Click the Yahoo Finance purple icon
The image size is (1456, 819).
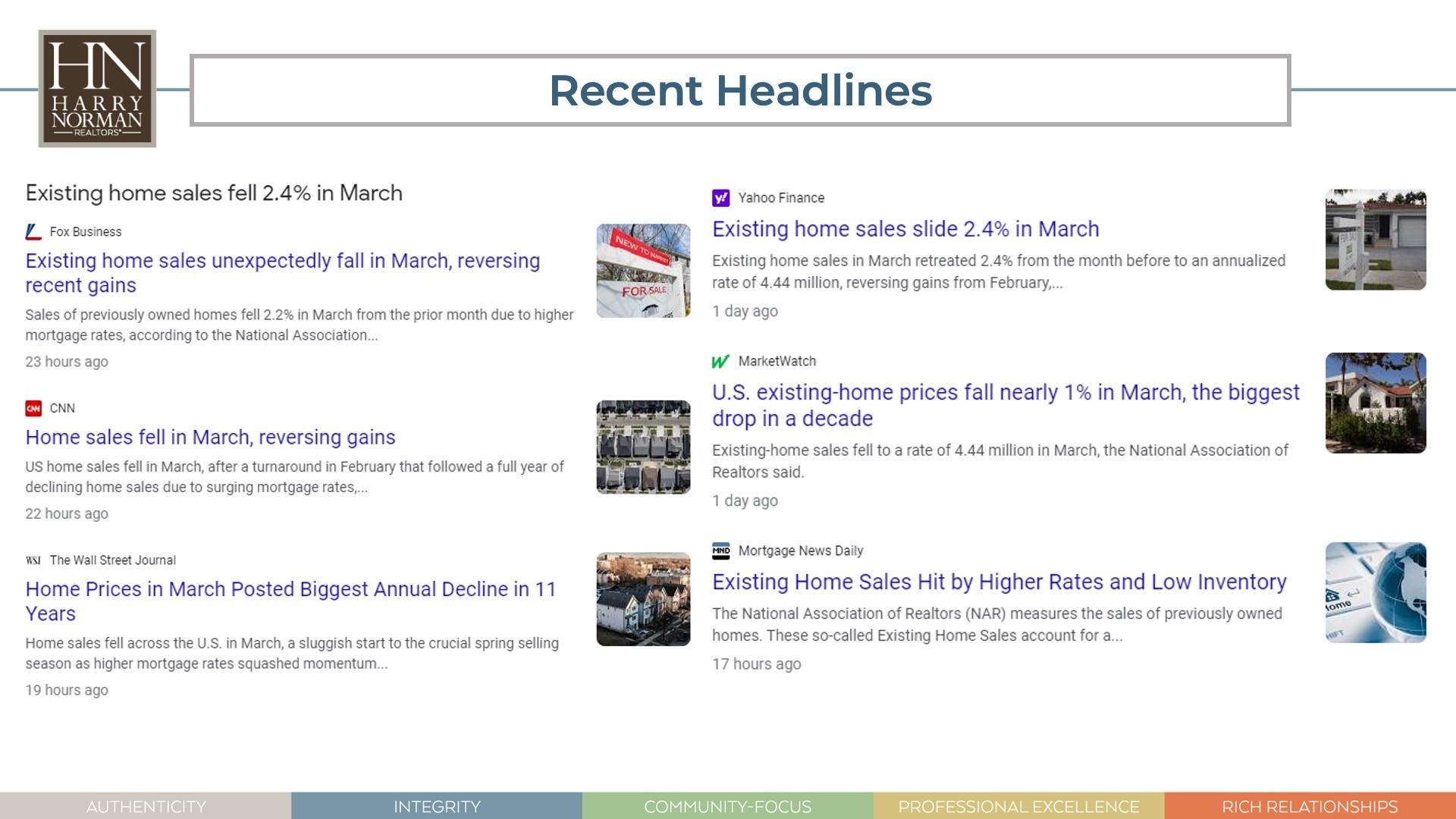point(720,198)
